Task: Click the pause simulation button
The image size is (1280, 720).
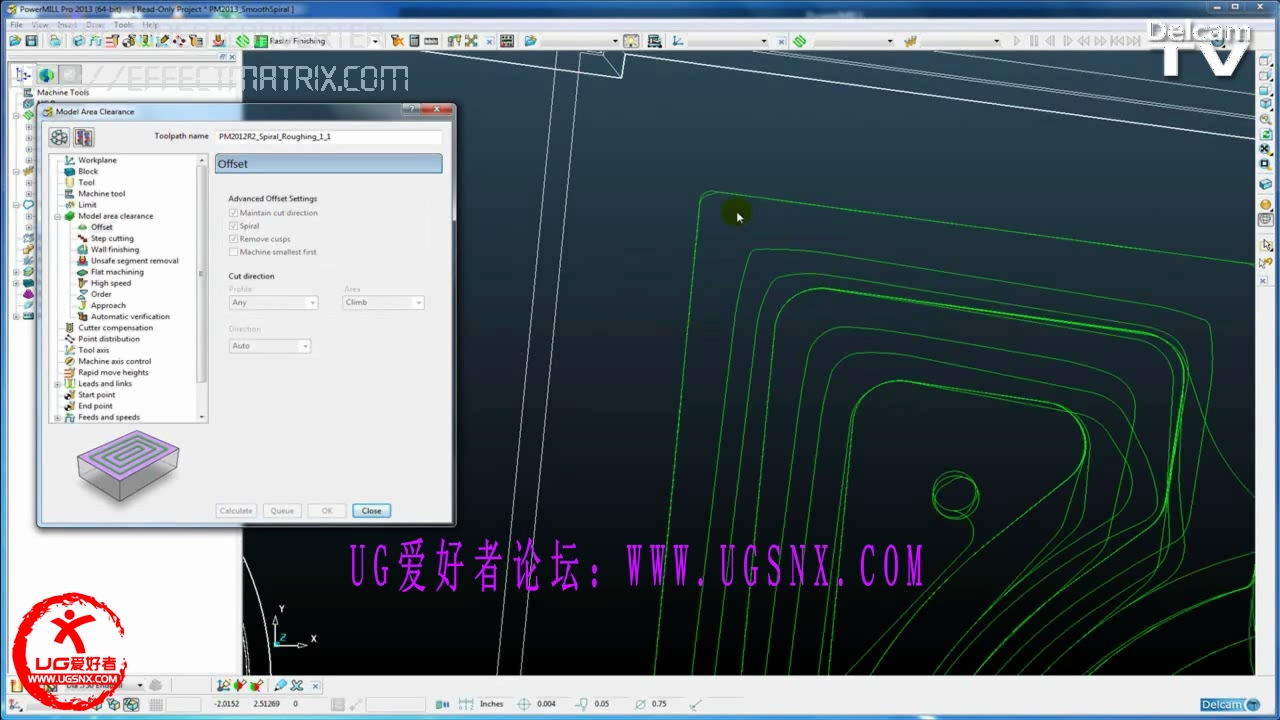Action: point(1034,41)
